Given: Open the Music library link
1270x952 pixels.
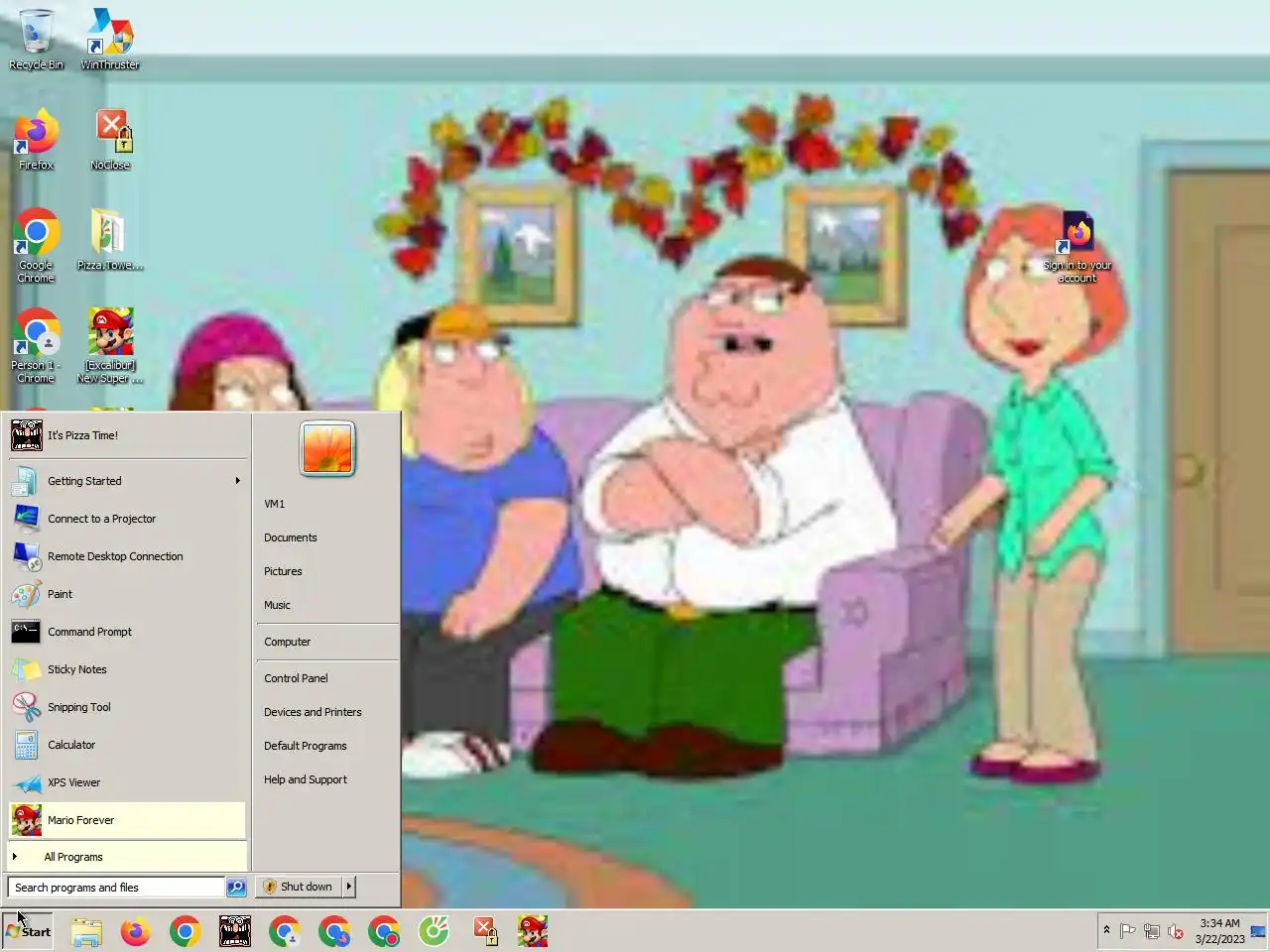Looking at the screenshot, I should [327, 605].
